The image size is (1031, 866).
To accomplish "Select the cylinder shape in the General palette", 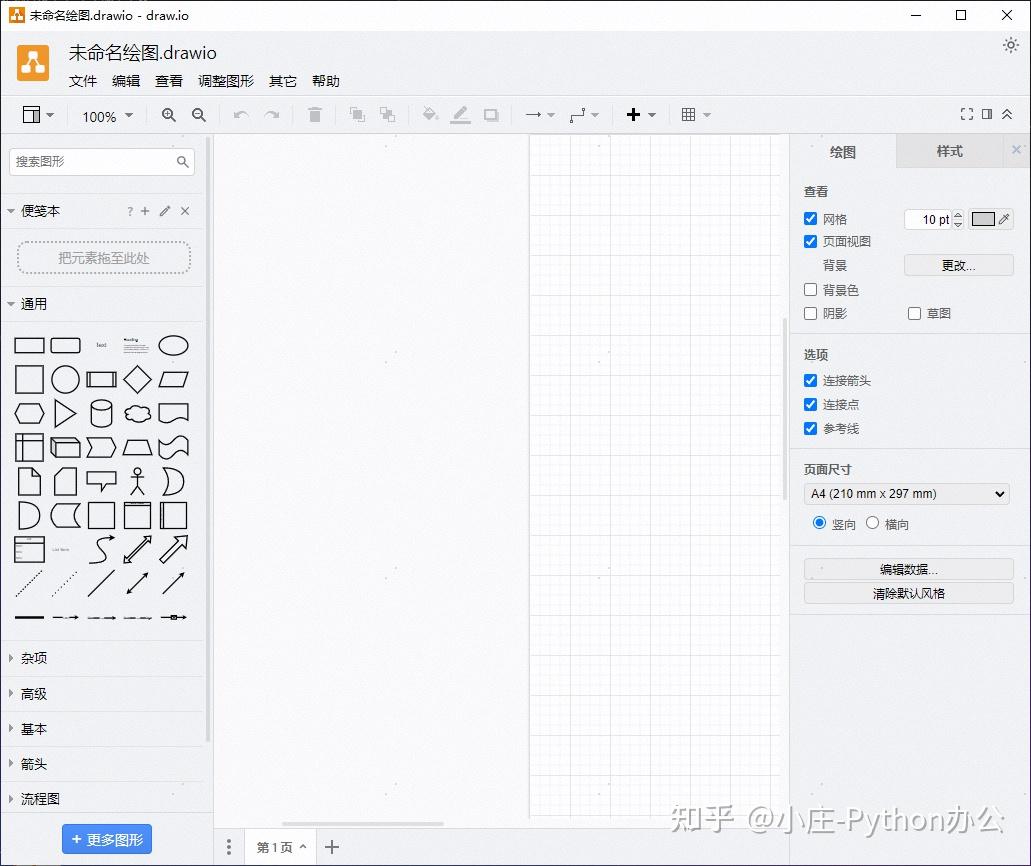I will coord(101,414).
